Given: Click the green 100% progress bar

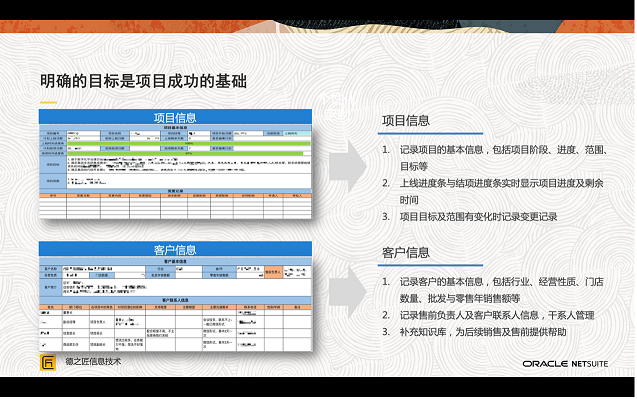Looking at the screenshot, I should click(189, 143).
